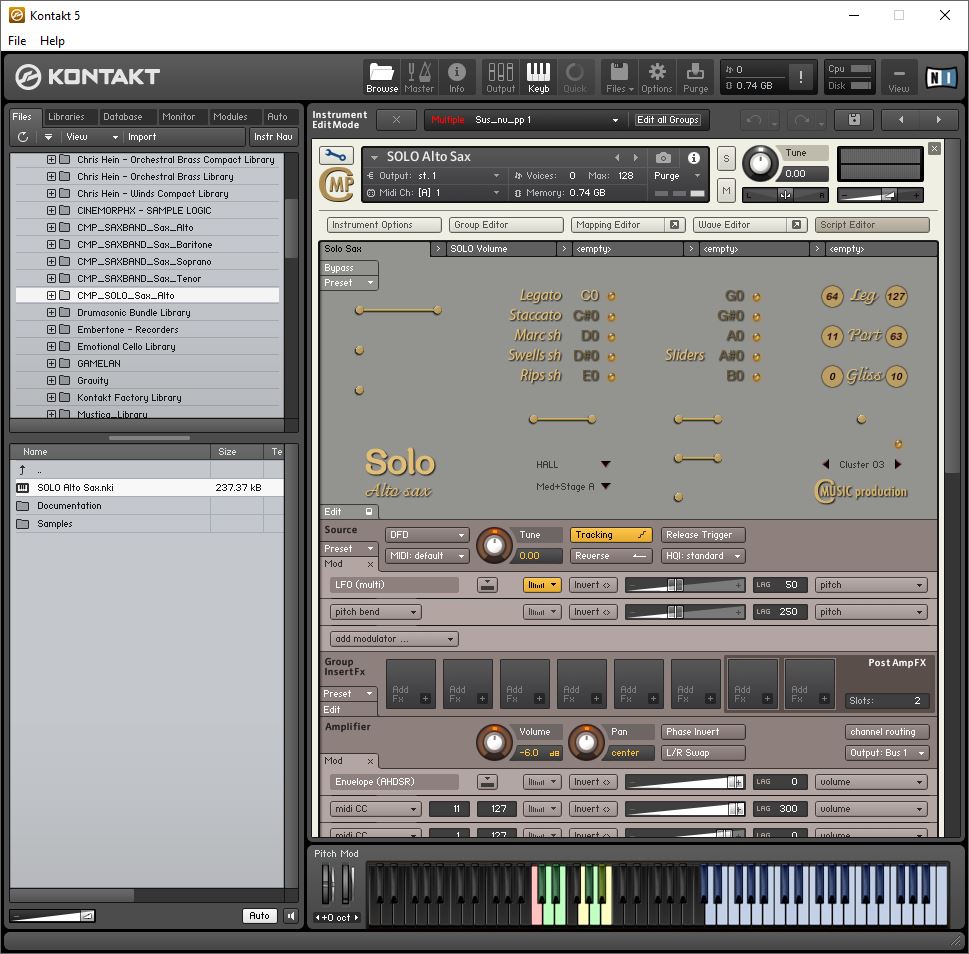Click the preview speaker icon
This screenshot has height=954, width=969.
[x=290, y=916]
